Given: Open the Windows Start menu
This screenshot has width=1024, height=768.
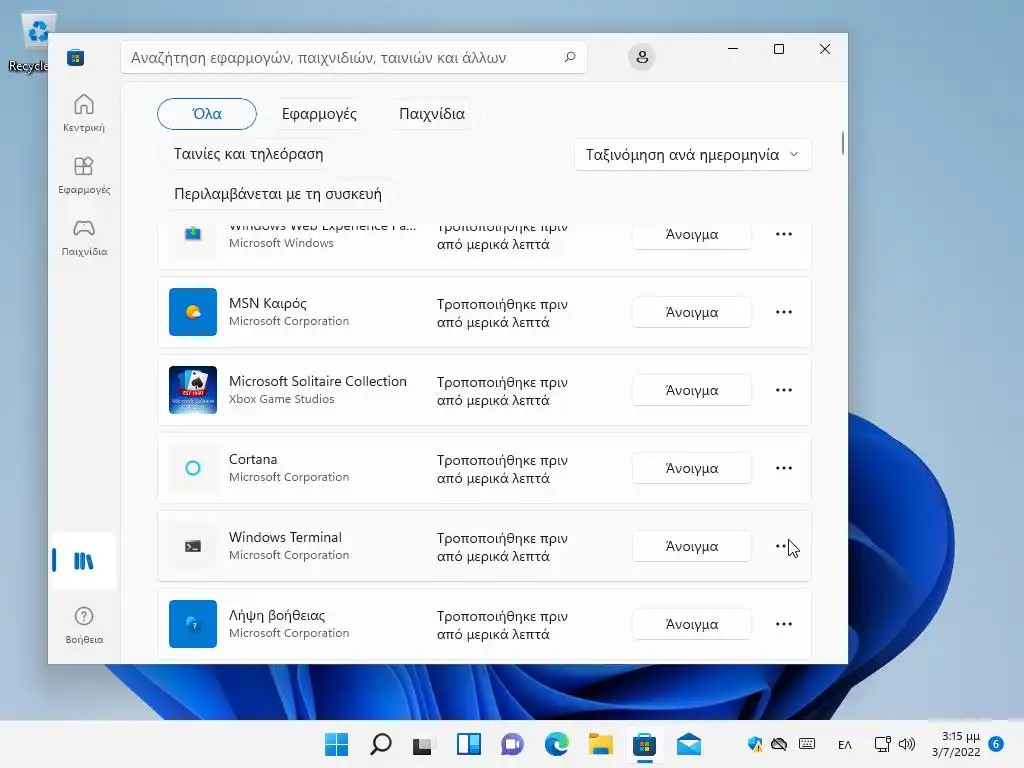Looking at the screenshot, I should coord(337,744).
